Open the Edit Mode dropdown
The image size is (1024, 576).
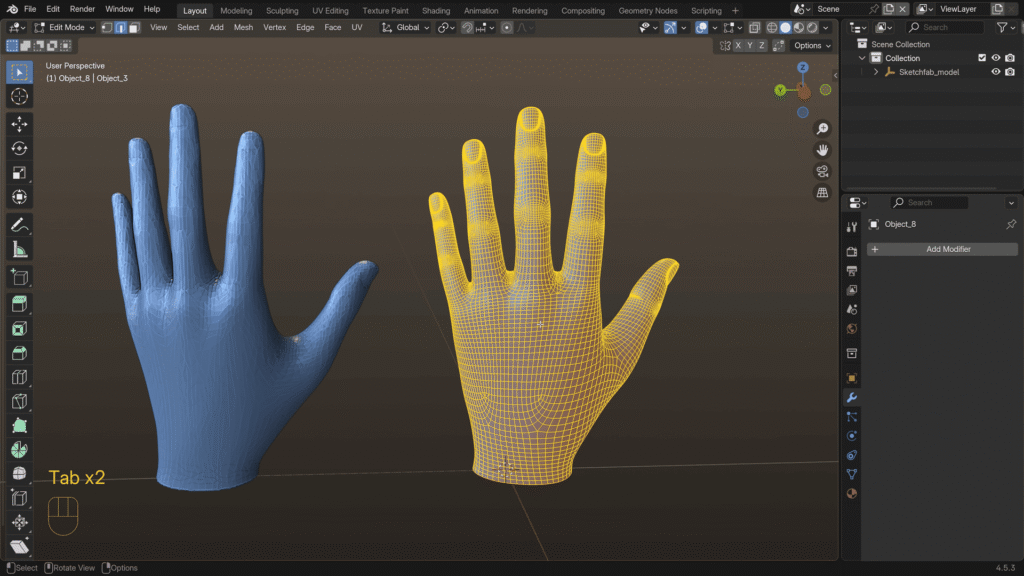pyautogui.click(x=64, y=27)
